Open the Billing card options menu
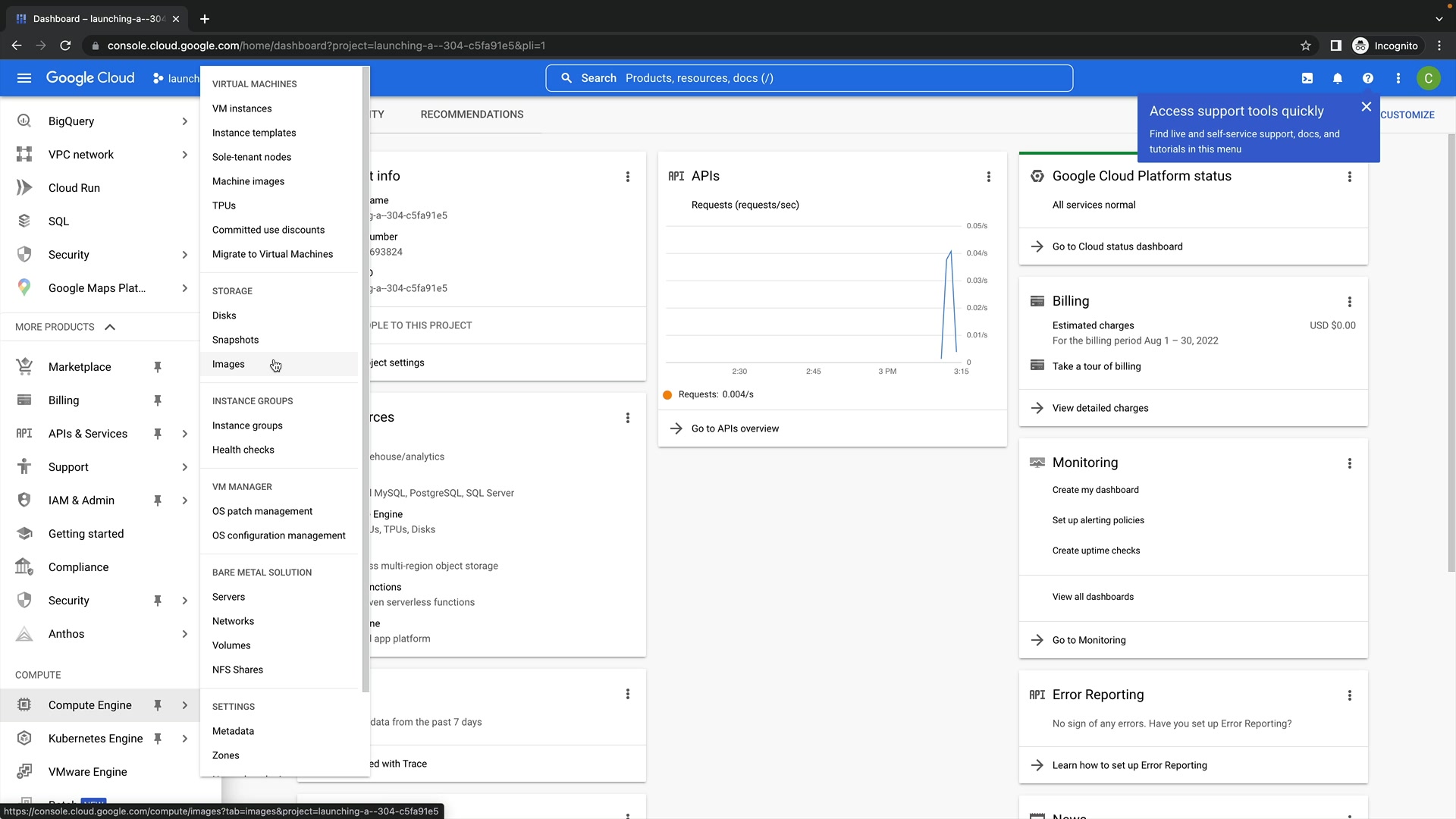 (1350, 302)
